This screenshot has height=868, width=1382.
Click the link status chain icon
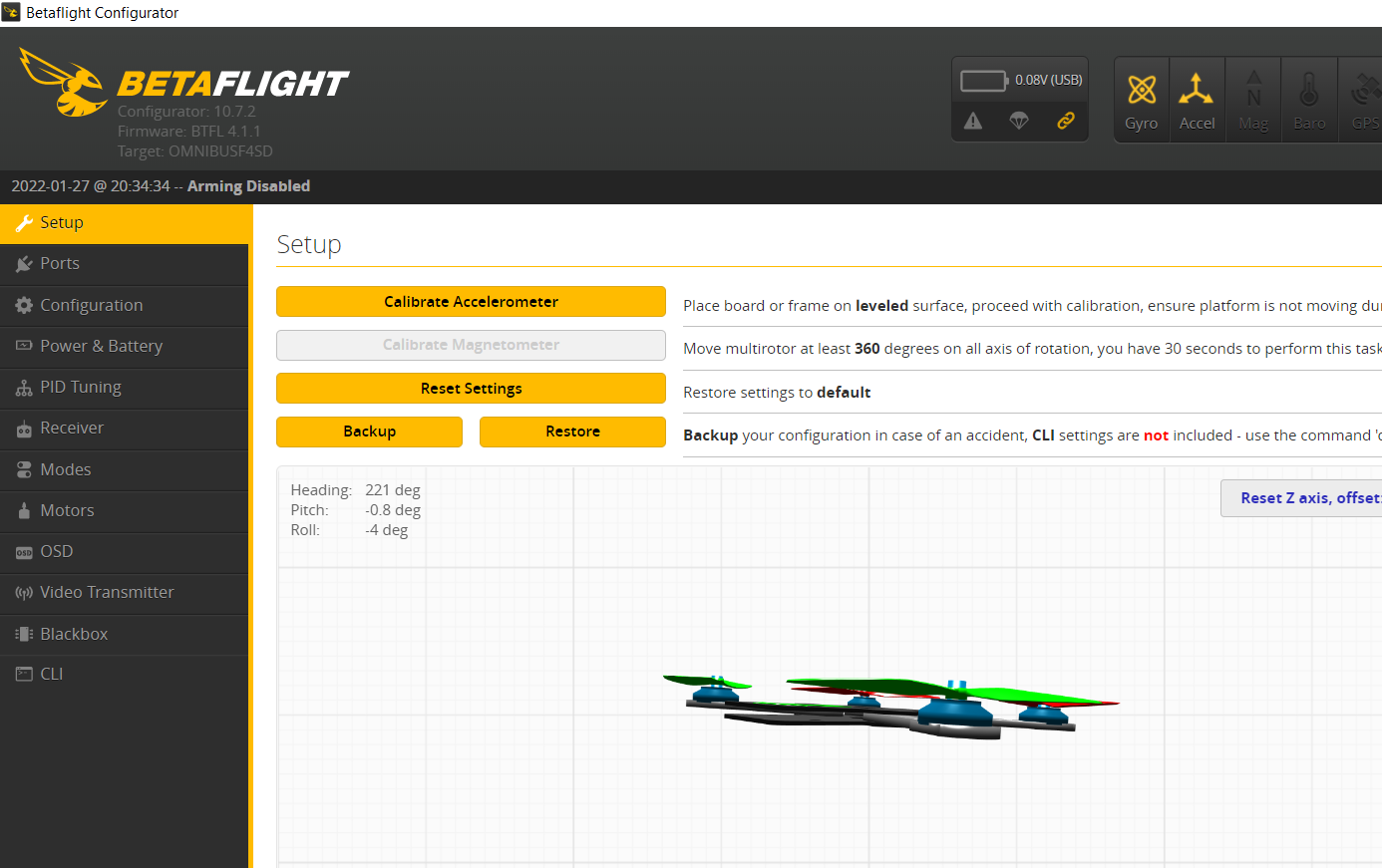coord(1066,121)
